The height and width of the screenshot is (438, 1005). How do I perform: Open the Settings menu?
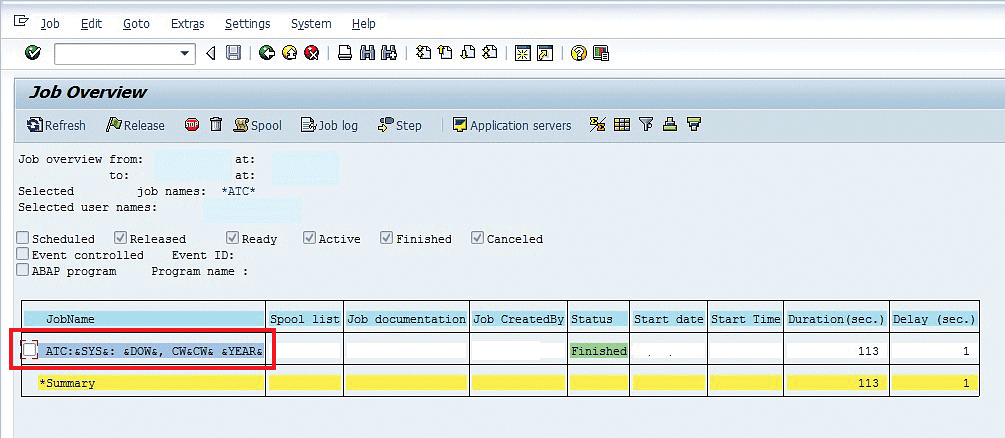247,23
